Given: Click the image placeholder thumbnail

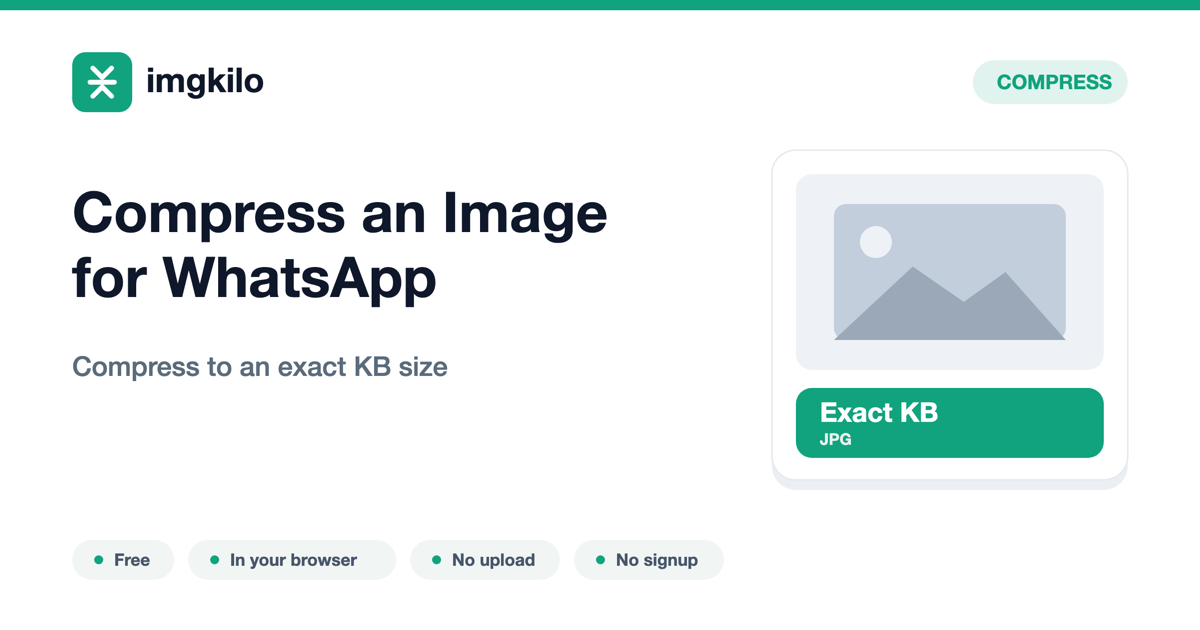Looking at the screenshot, I should pyautogui.click(x=950, y=272).
